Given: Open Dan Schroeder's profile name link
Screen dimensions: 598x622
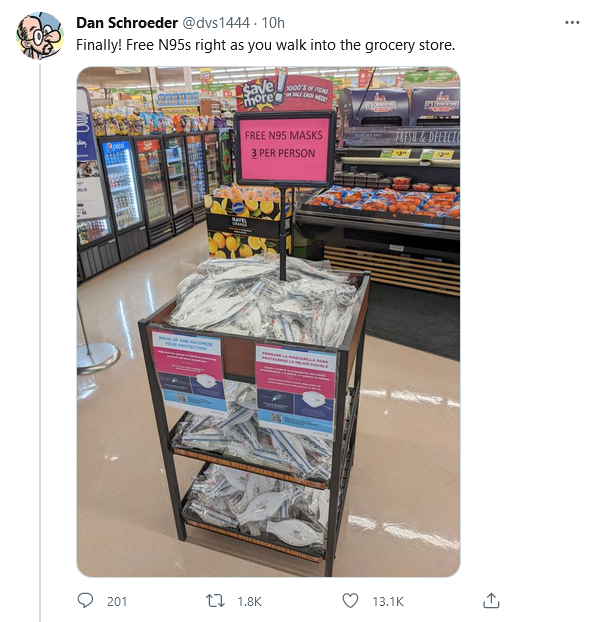Looking at the screenshot, I should [127, 23].
